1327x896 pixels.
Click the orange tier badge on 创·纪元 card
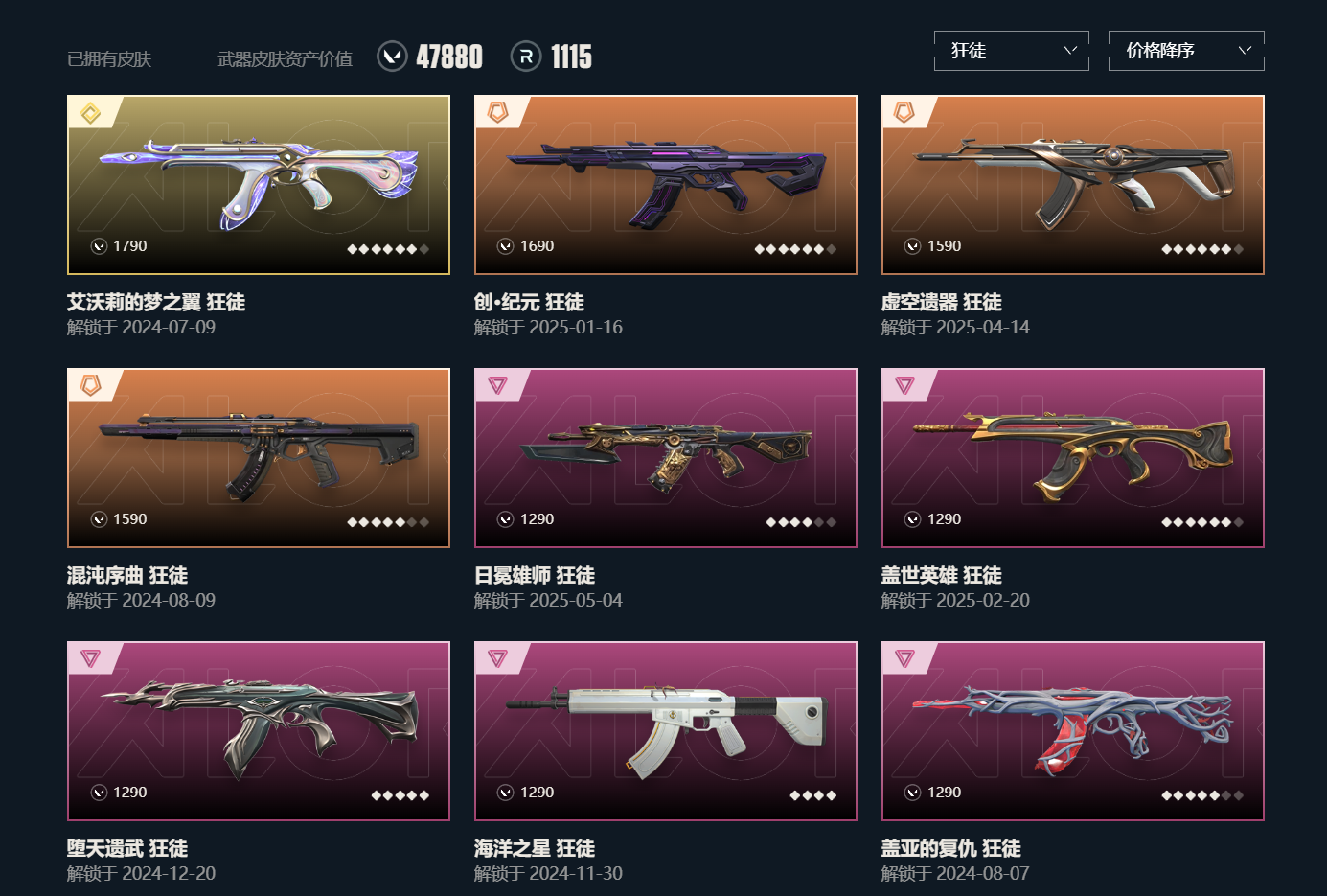497,113
